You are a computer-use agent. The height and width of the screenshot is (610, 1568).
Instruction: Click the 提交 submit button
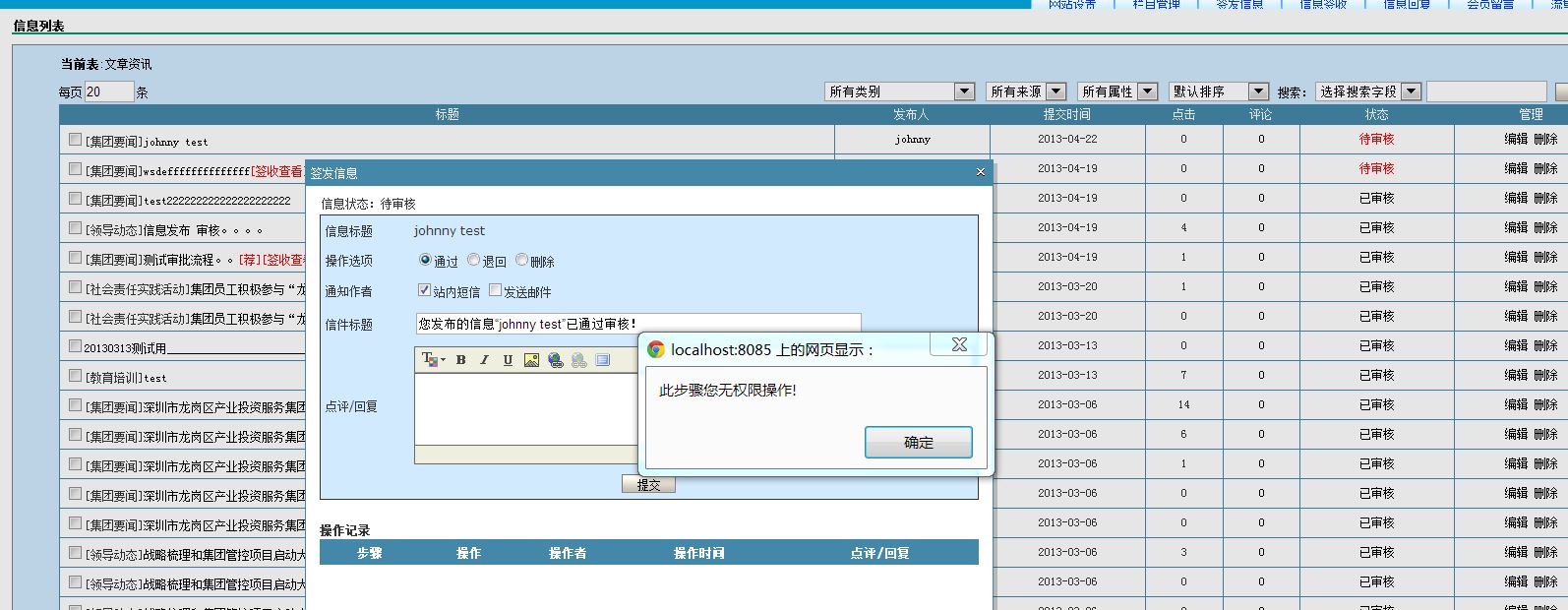pos(648,484)
